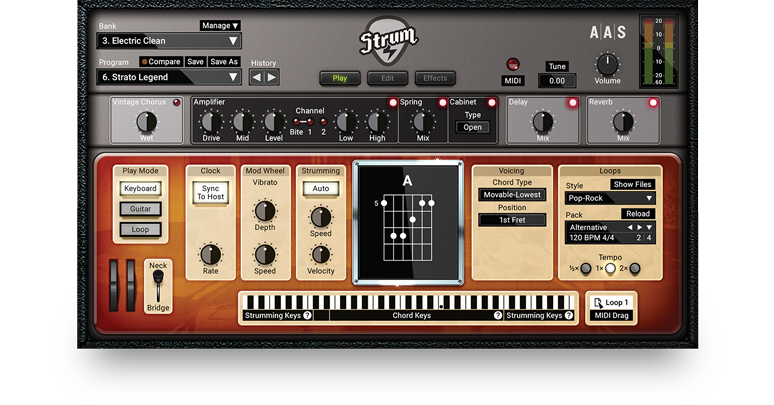
Task: Toggle the Compare button
Action: pyautogui.click(x=161, y=62)
